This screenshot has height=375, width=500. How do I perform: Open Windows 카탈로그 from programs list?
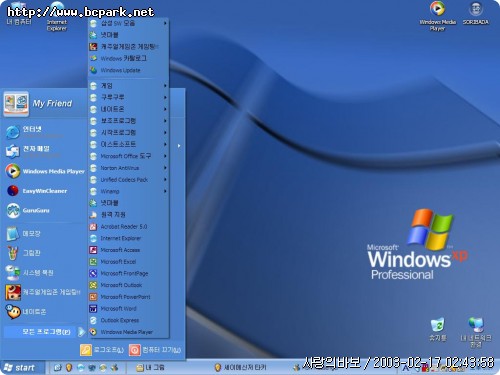(x=128, y=58)
